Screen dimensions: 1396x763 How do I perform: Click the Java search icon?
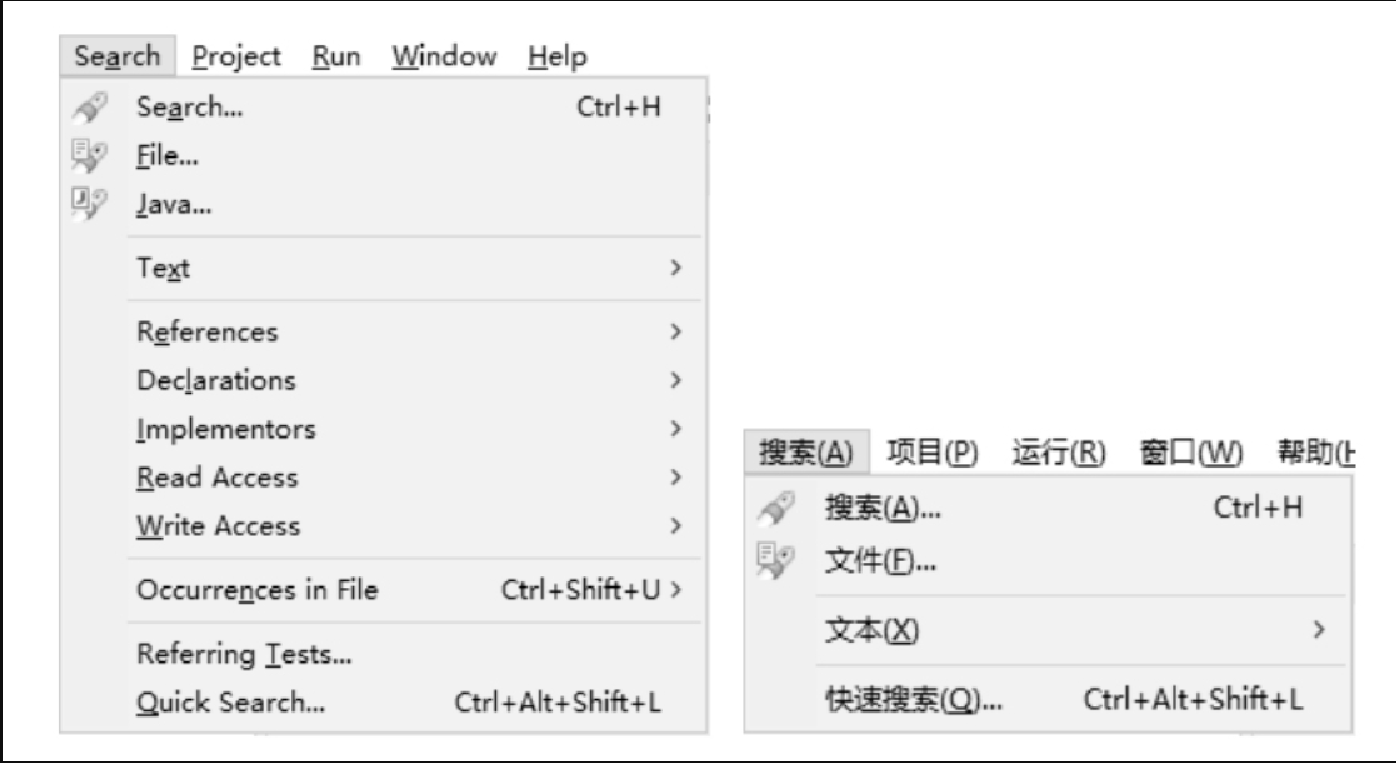pos(86,206)
